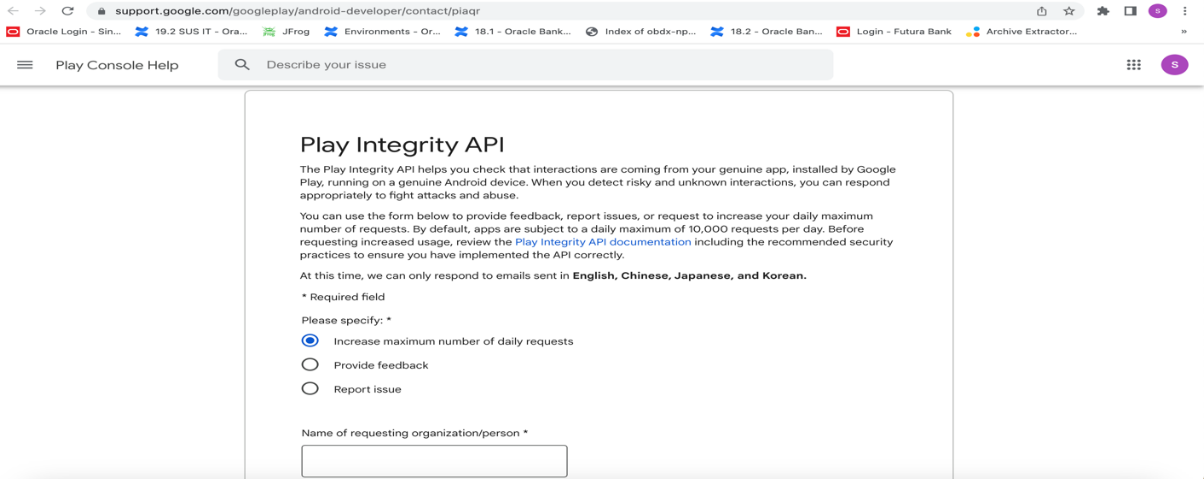This screenshot has width=1204, height=479.
Task: Reload the page with browser refresh
Action: 67,11
